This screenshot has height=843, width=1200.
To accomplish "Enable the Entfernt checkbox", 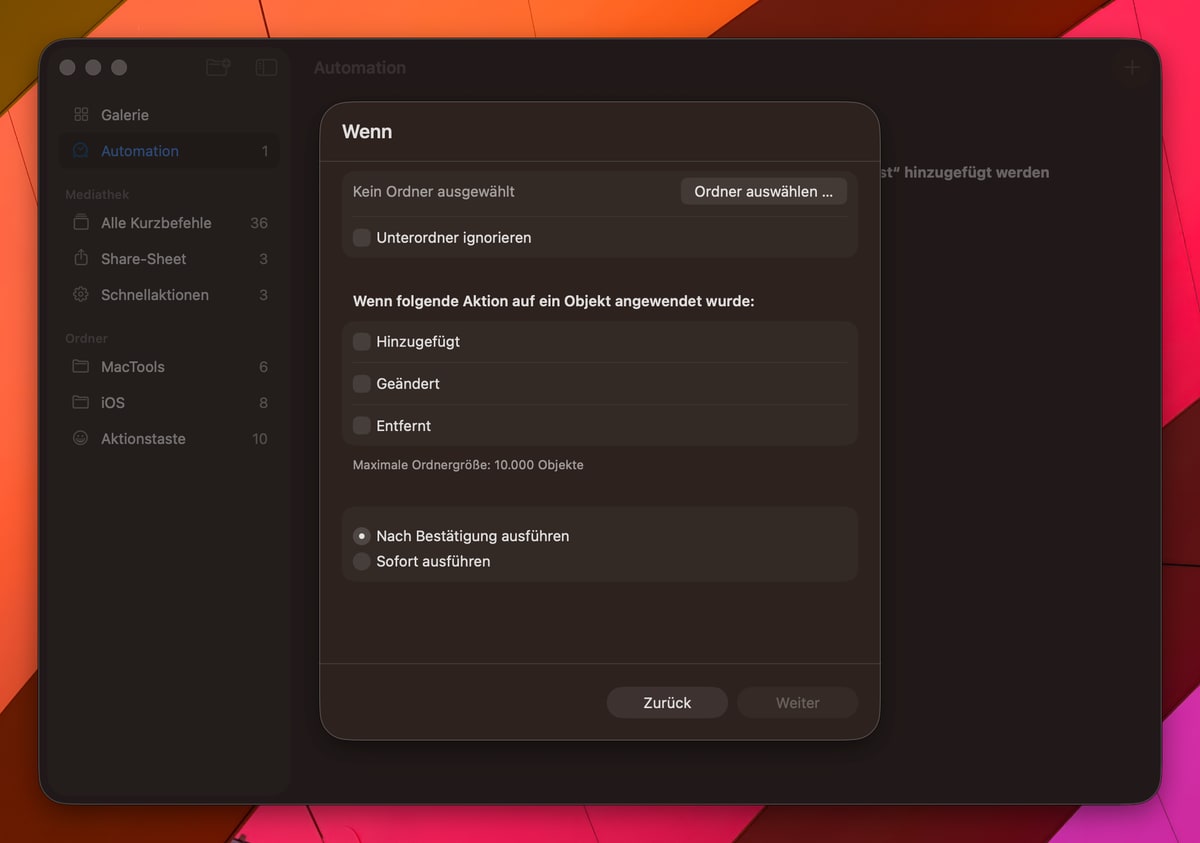I will pyautogui.click(x=362, y=426).
